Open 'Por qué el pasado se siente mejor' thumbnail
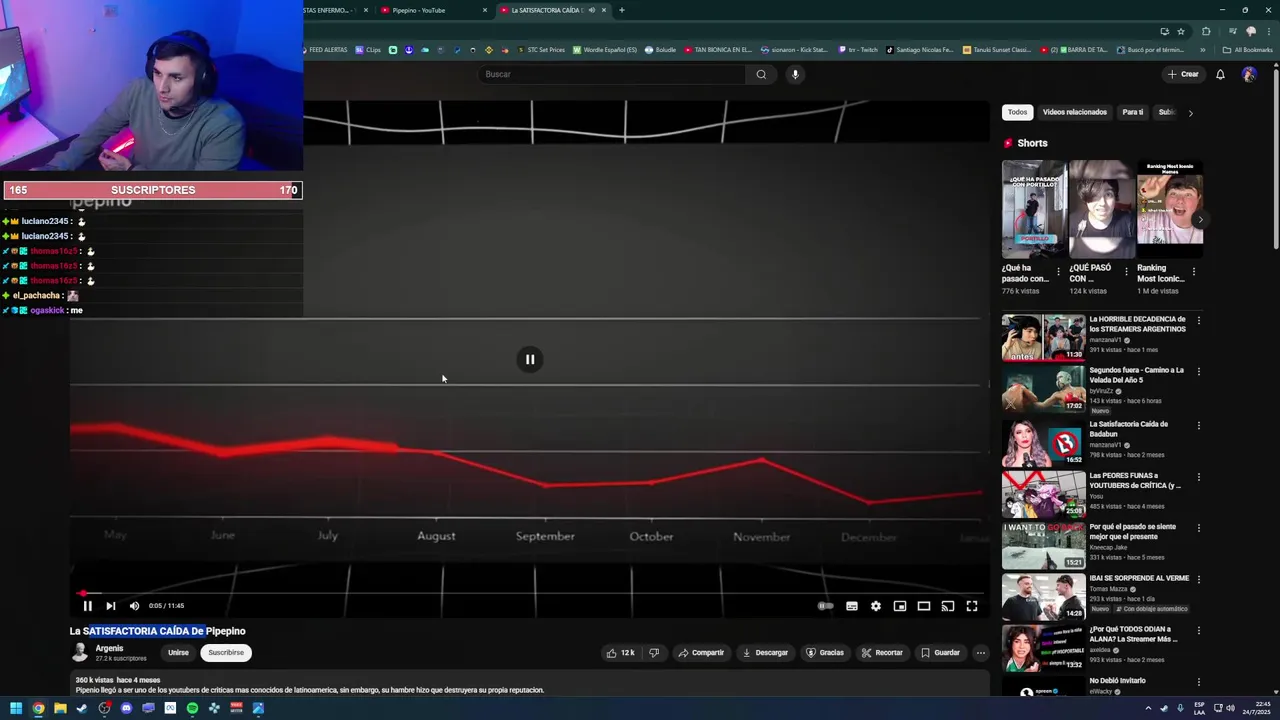The width and height of the screenshot is (1280, 720). [1043, 544]
